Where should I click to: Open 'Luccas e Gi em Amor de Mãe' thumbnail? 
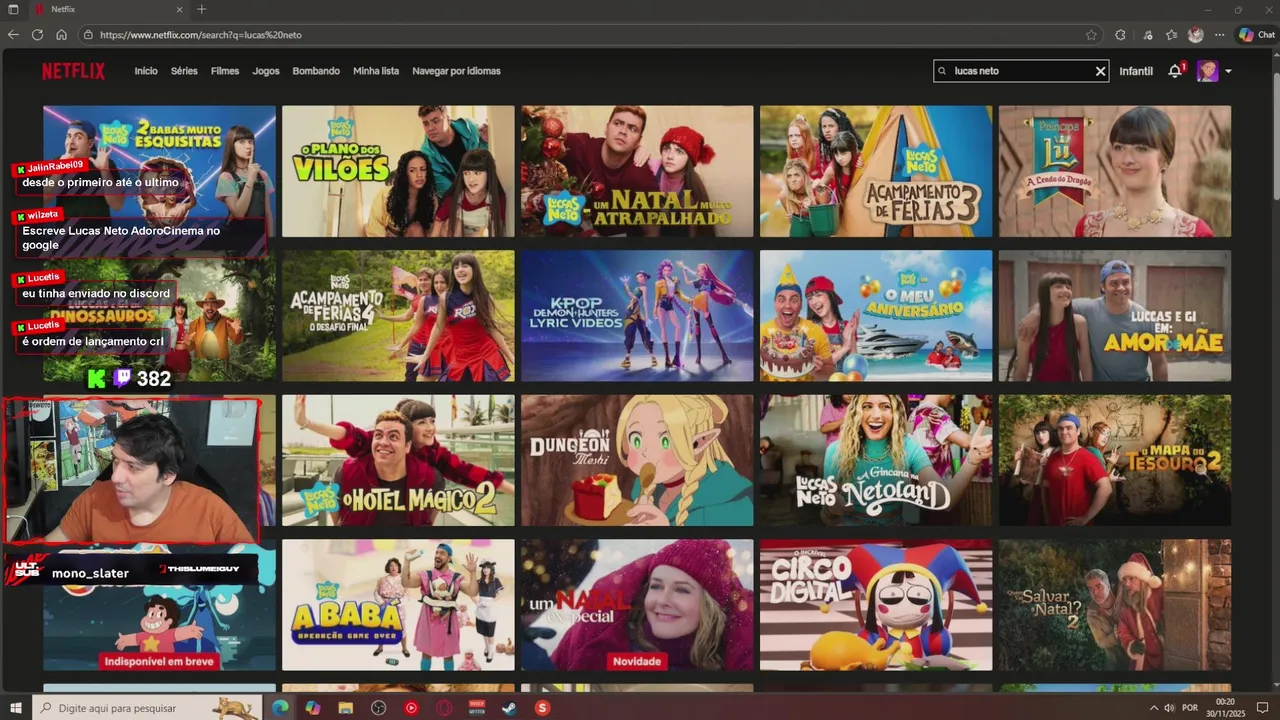tap(1115, 315)
